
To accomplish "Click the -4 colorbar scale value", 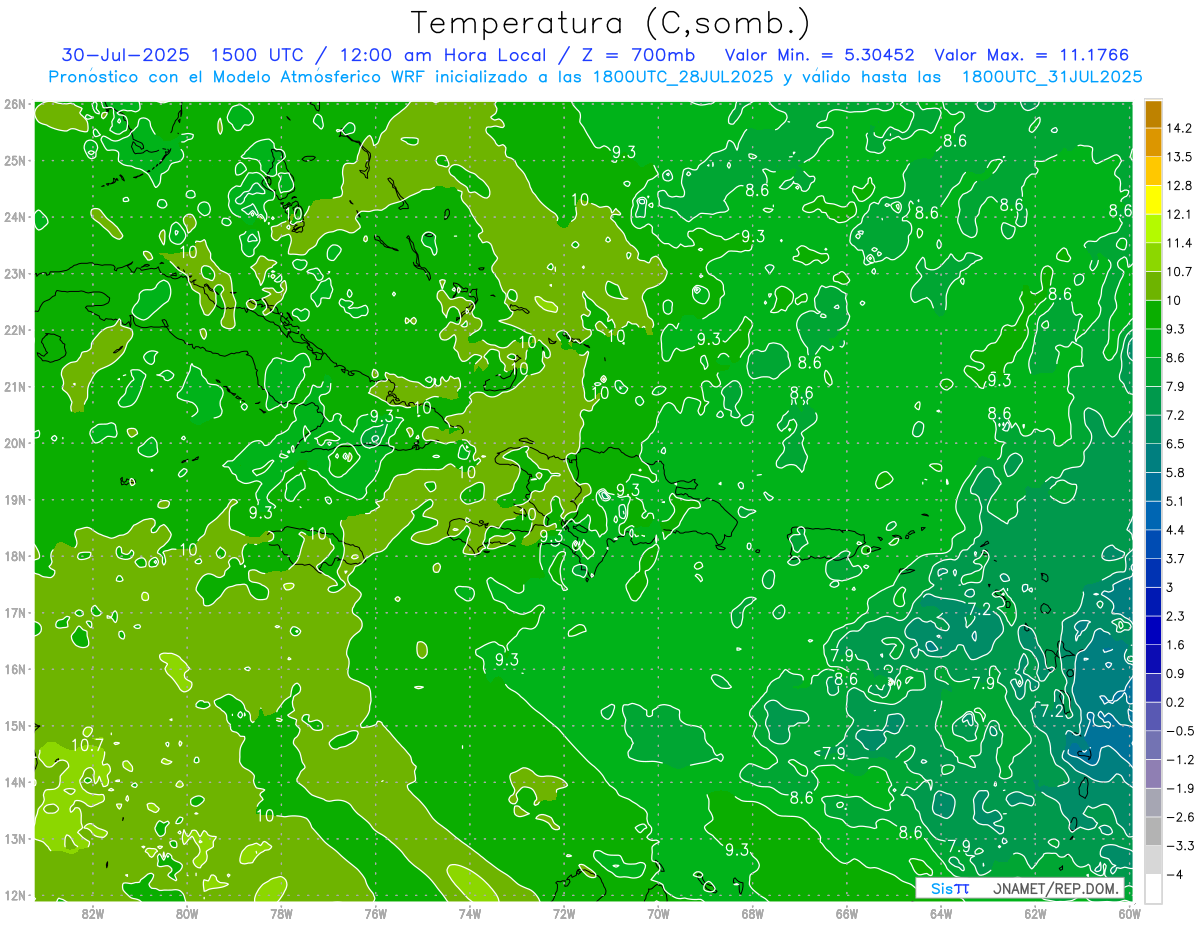I will pos(1175,874).
